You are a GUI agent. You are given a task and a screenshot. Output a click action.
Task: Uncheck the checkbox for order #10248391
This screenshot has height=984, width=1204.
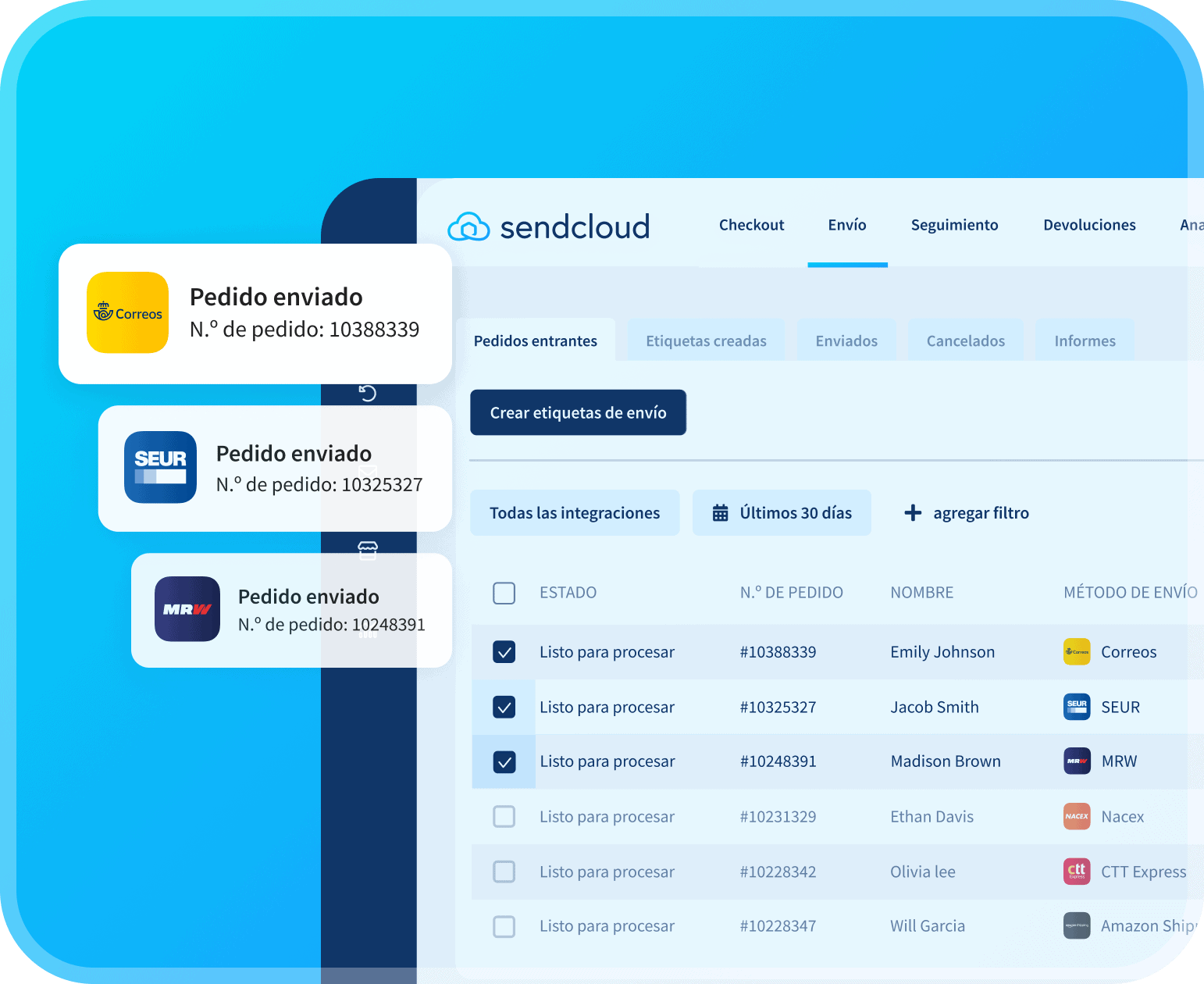coord(504,761)
